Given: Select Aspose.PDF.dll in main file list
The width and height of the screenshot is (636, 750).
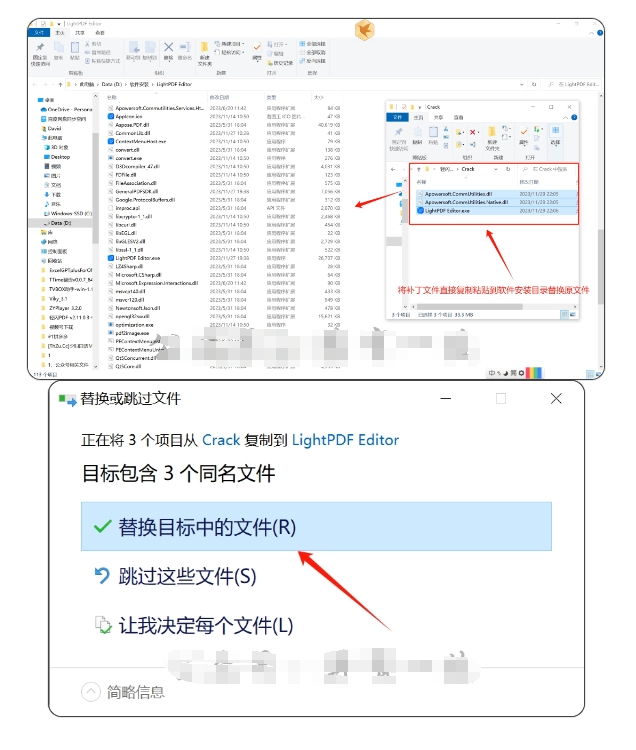Looking at the screenshot, I should click(132, 125).
